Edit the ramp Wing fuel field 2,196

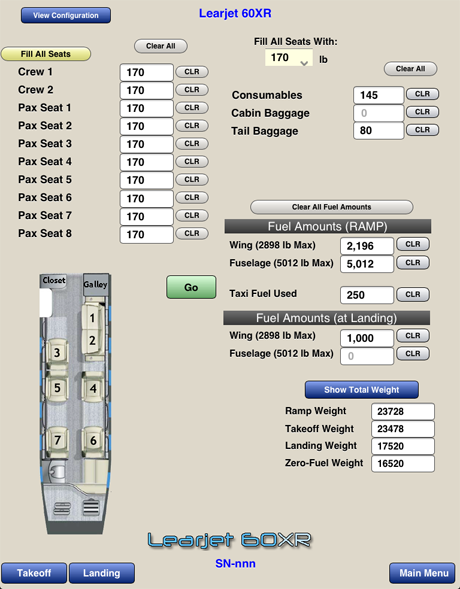pyautogui.click(x=367, y=246)
